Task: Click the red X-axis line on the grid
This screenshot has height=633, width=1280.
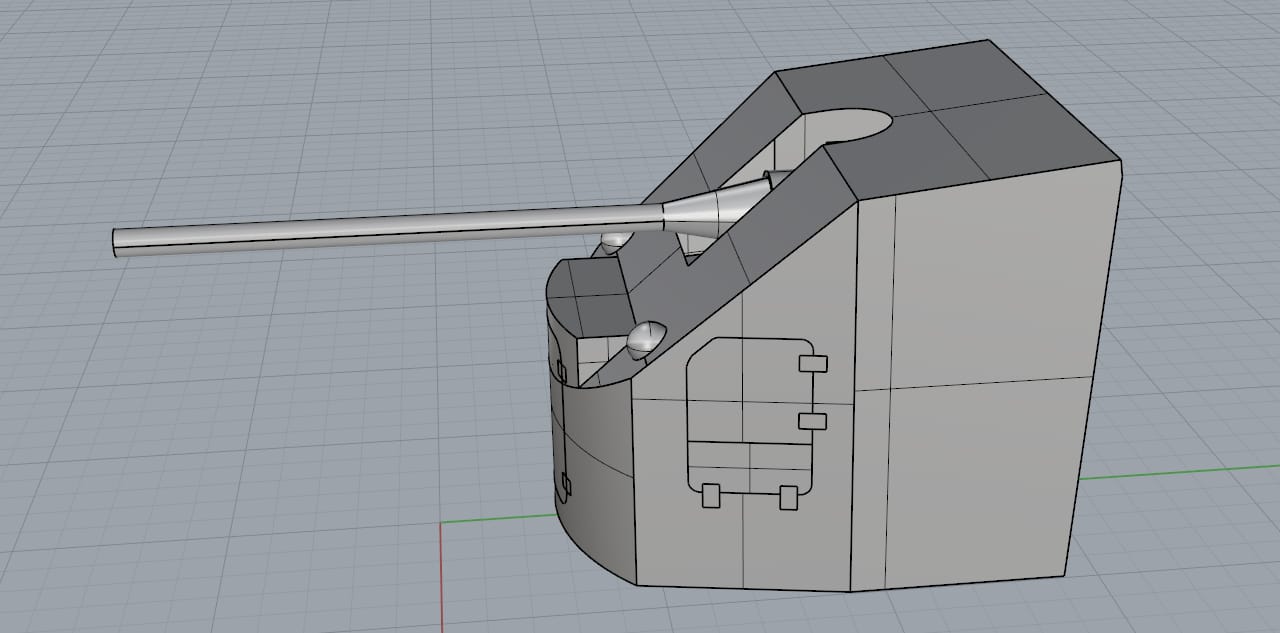Action: pyautogui.click(x=441, y=580)
